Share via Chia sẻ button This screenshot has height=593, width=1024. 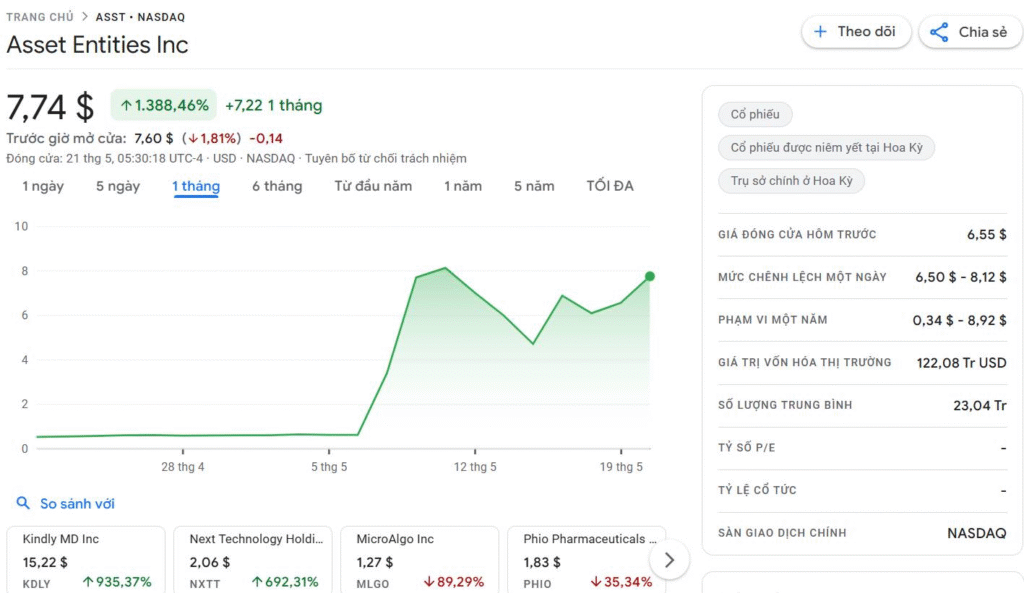pos(971,32)
